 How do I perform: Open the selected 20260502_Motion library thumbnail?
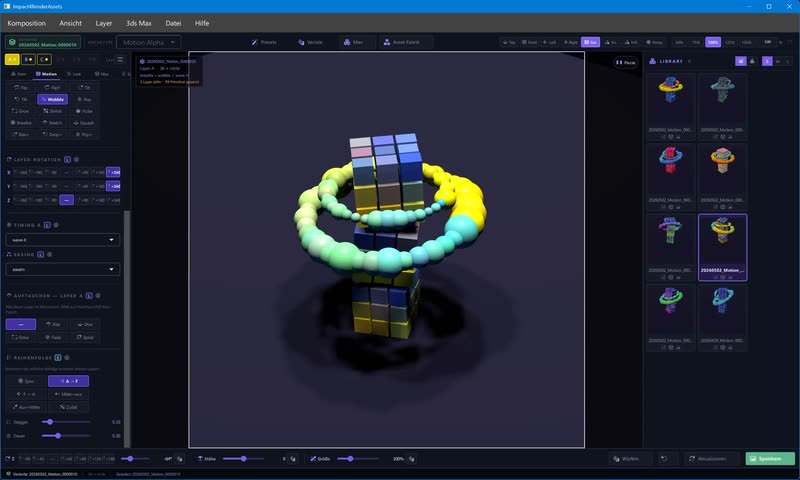[722, 247]
